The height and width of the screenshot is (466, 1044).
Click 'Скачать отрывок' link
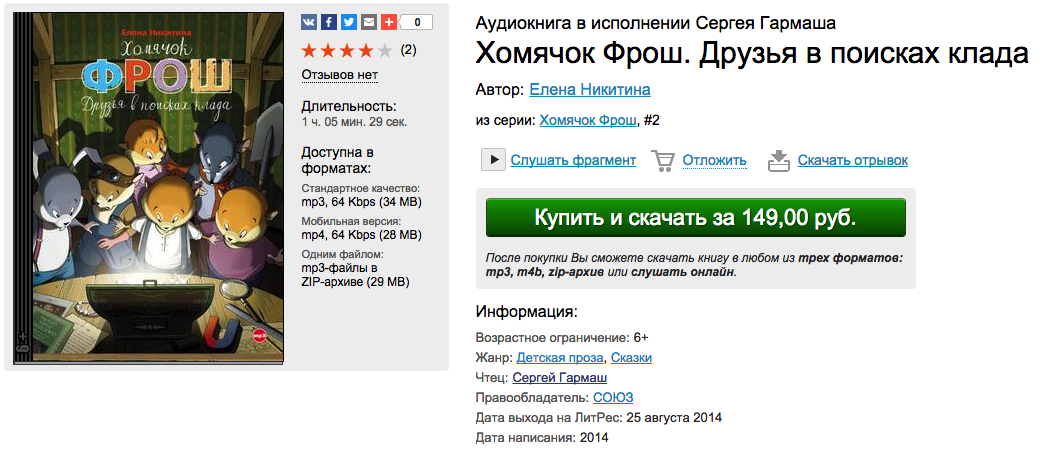pos(853,160)
